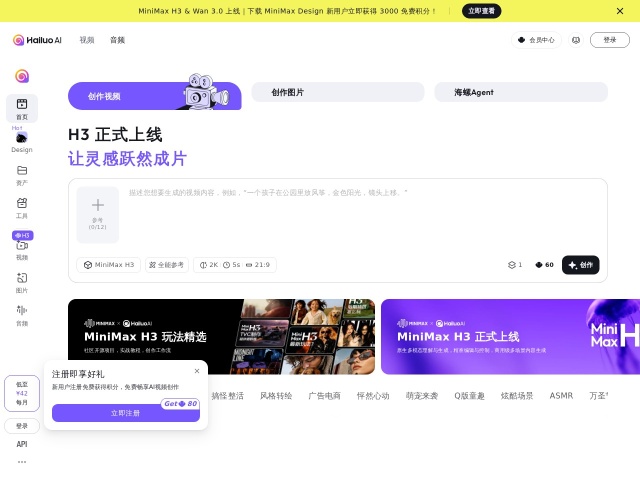Viewport: 640px width, 480px height.
Task: Select the 搞怪整活 category tab
Action: (x=227, y=396)
